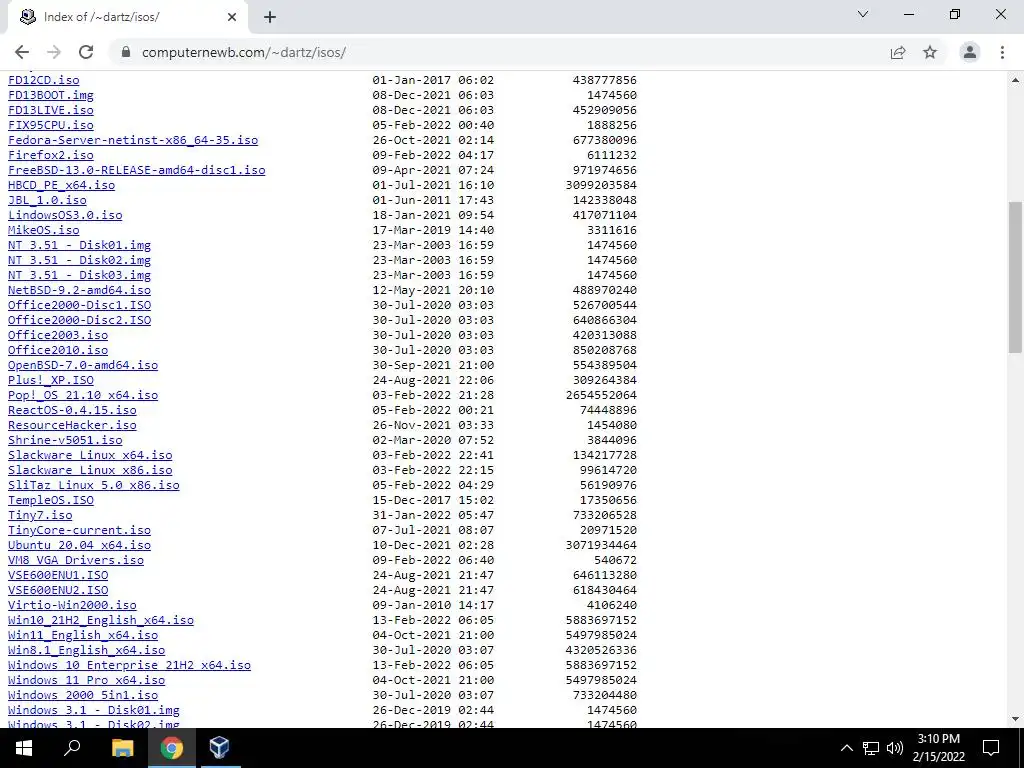This screenshot has height=768, width=1024.
Task: Open NetBSD-9.2-amd64.iso link
Action: tap(80, 290)
